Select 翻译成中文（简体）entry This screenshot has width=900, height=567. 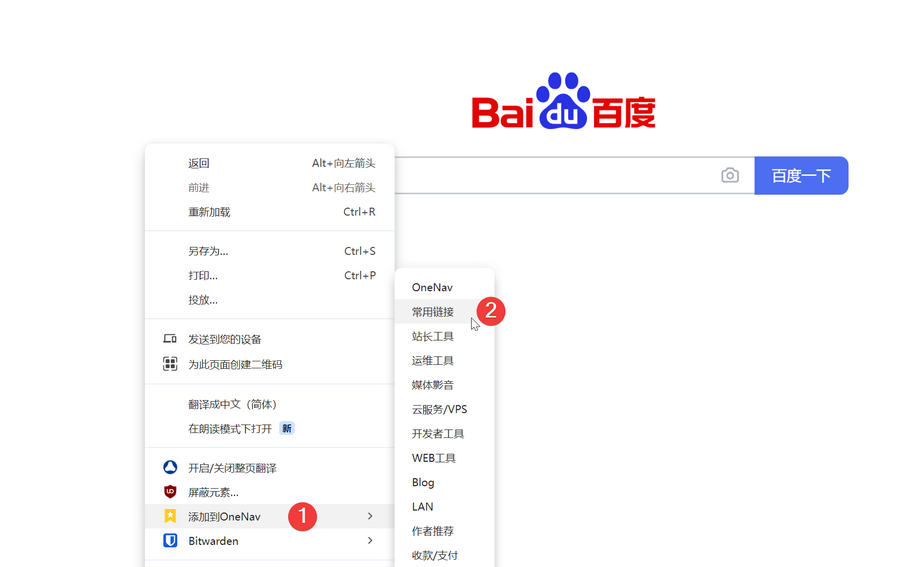pos(270,405)
